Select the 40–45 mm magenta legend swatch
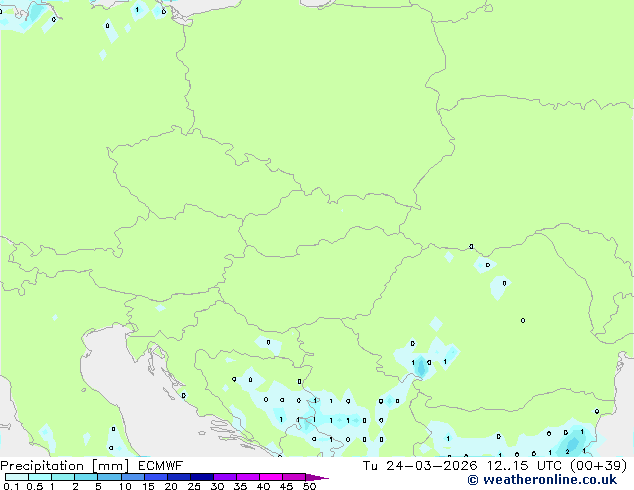This screenshot has height=490, width=634. tap(271, 477)
